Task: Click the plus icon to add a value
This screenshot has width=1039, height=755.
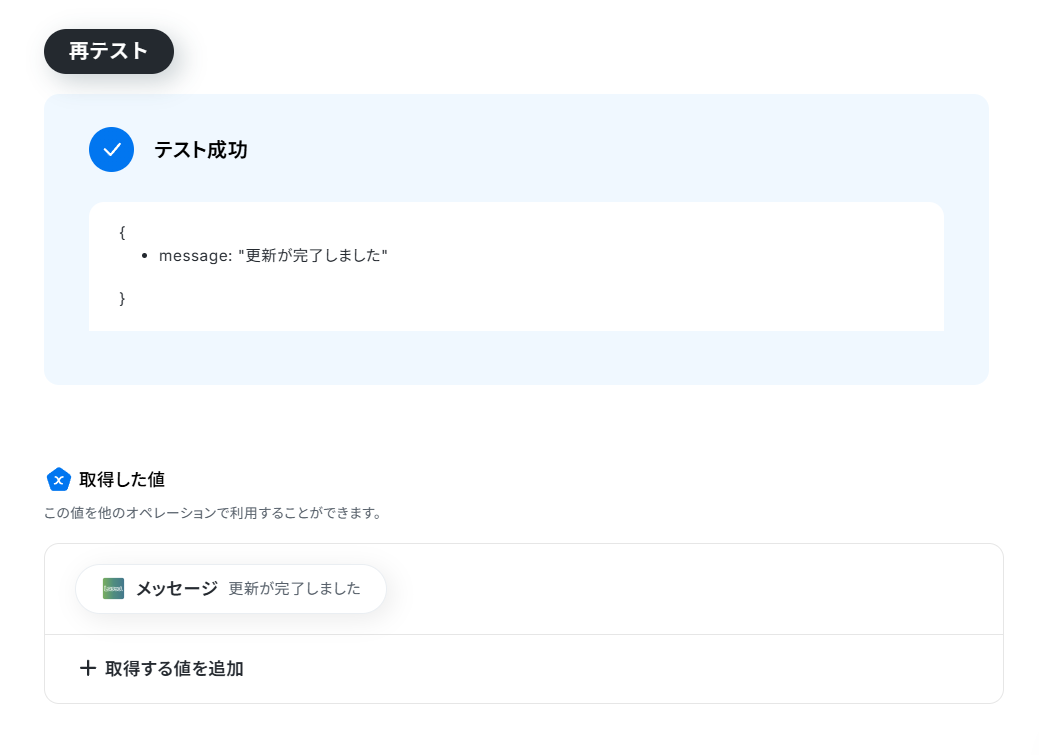Action: click(x=87, y=668)
